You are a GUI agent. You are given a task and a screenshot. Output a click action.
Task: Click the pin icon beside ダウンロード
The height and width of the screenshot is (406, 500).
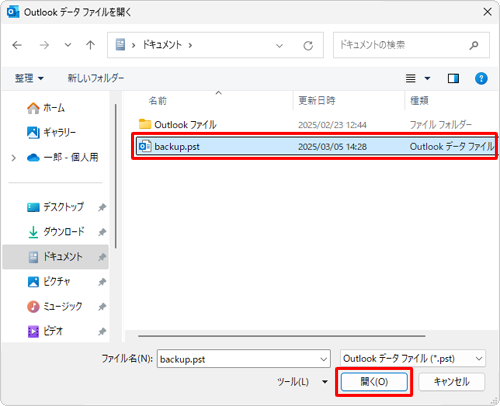[102, 232]
